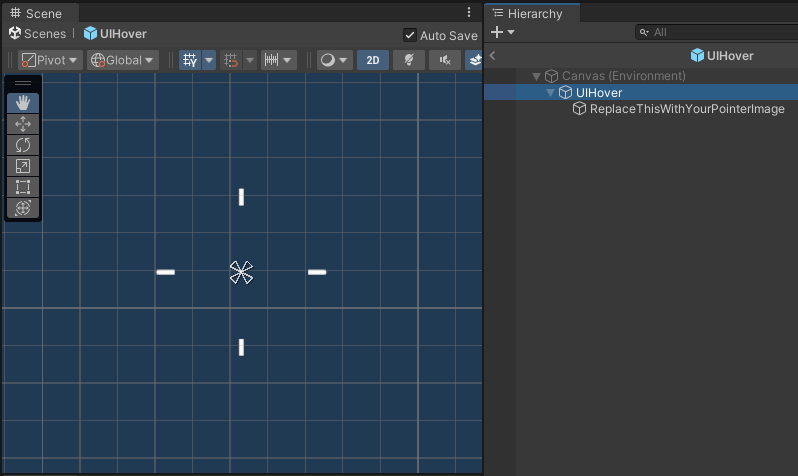Toggle scene lighting button
The height and width of the screenshot is (476, 798).
pos(408,60)
